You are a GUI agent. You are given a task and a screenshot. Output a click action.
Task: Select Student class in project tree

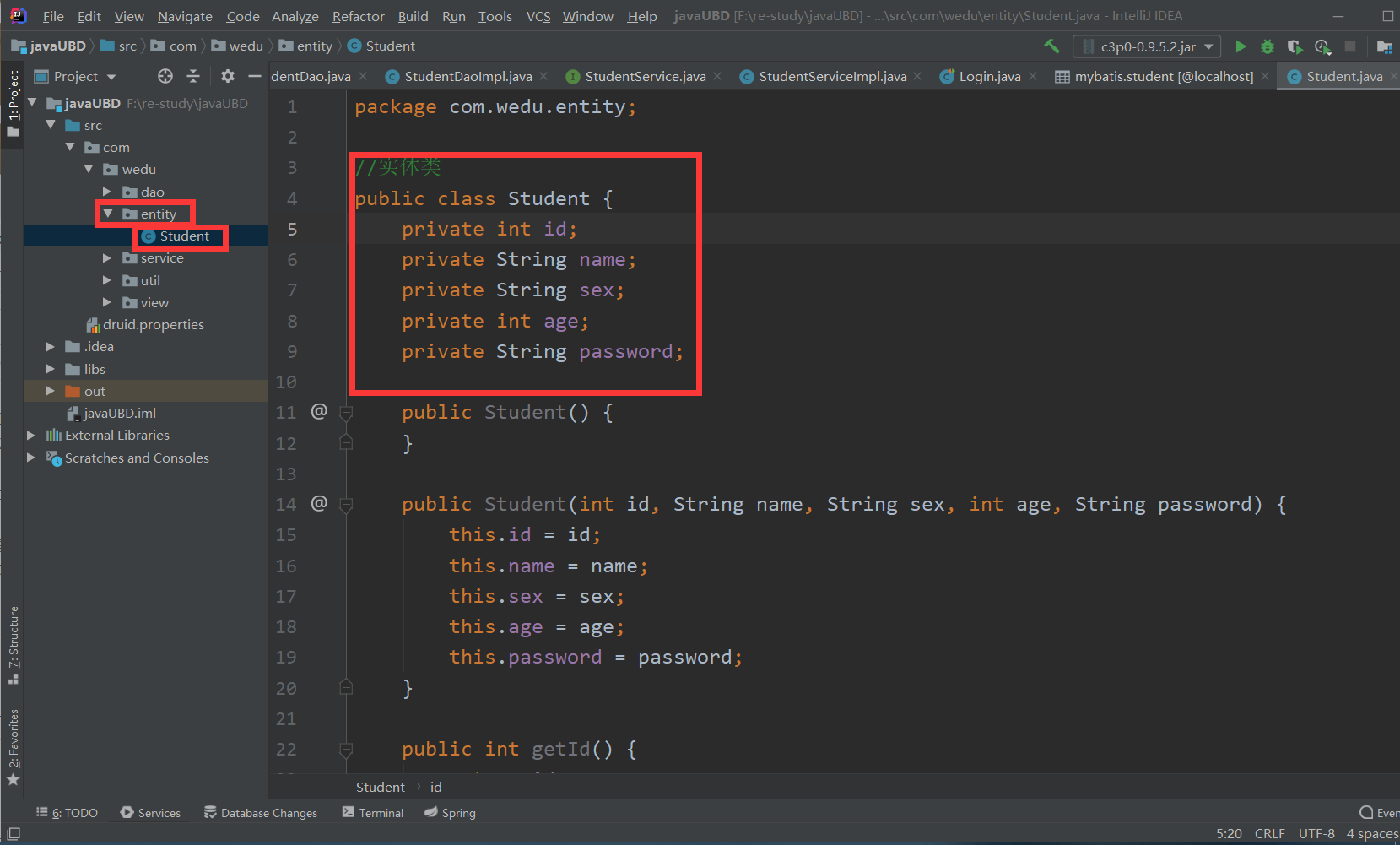184,236
